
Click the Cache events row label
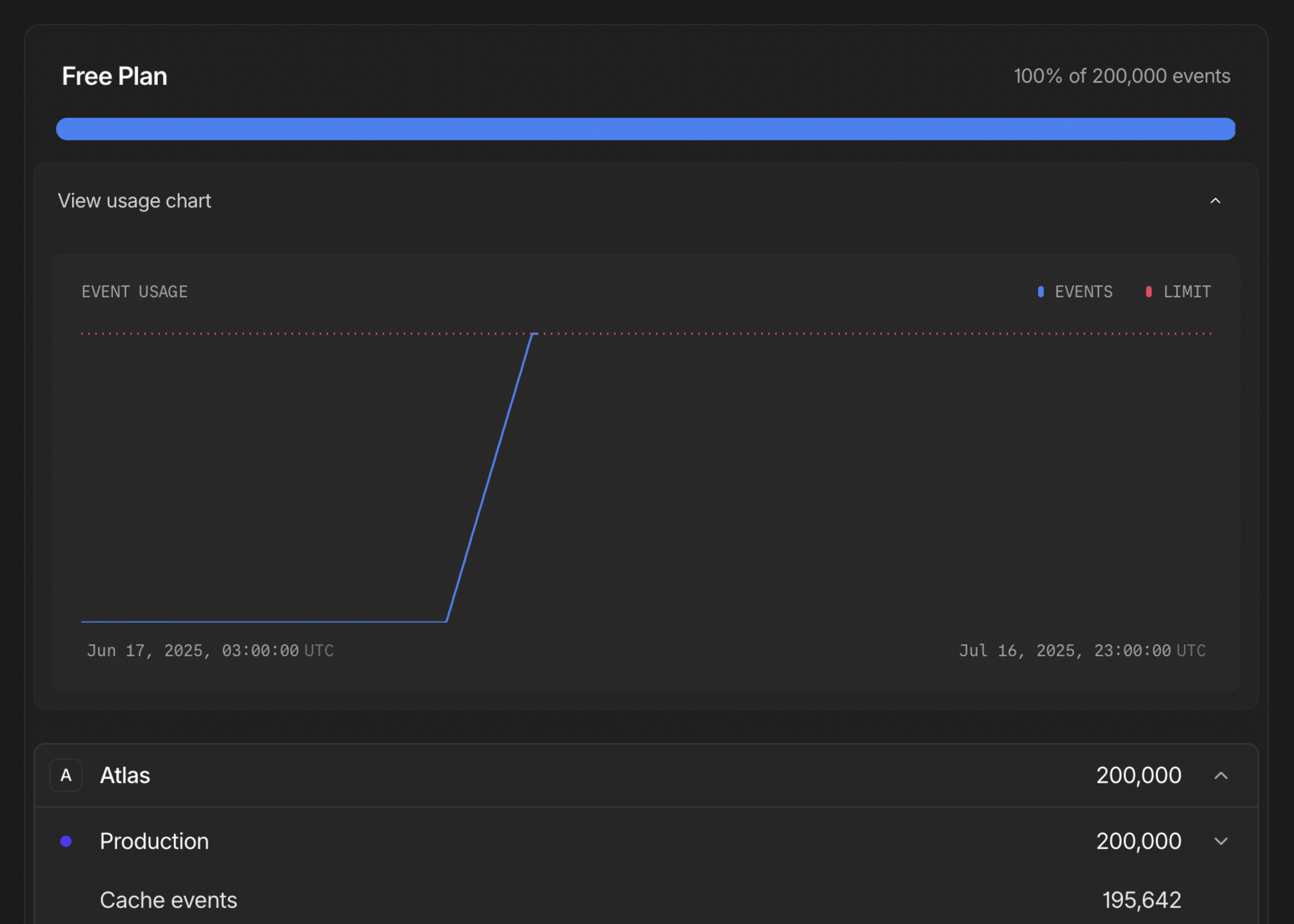[169, 900]
